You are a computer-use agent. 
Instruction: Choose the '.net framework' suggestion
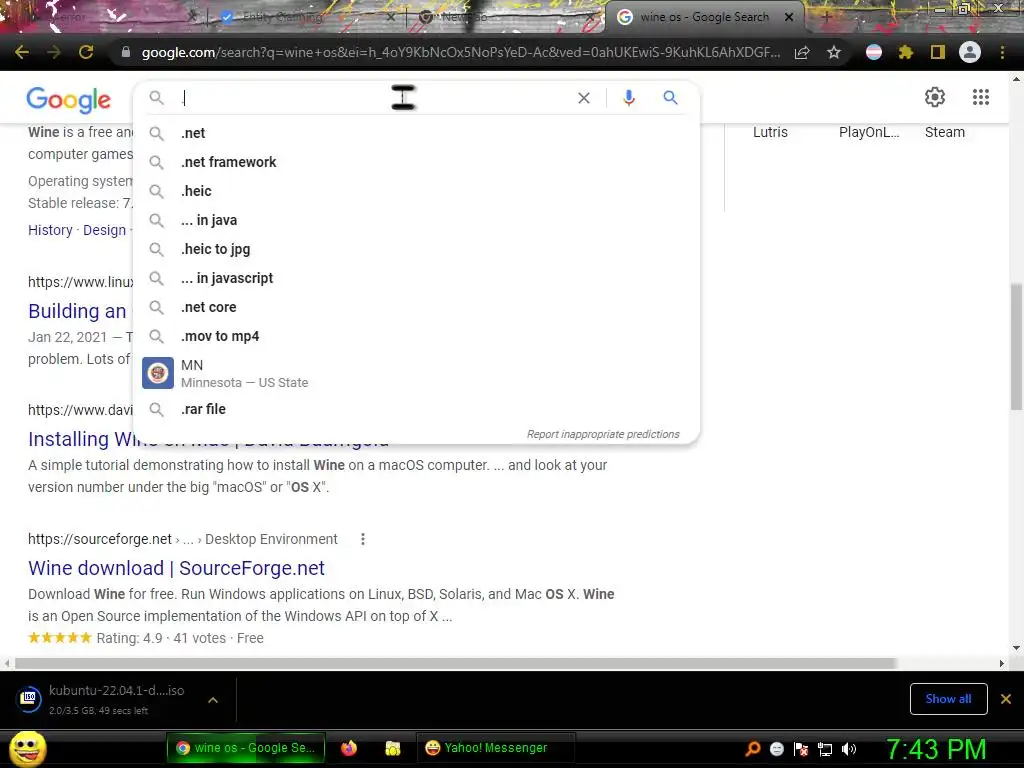click(416, 162)
